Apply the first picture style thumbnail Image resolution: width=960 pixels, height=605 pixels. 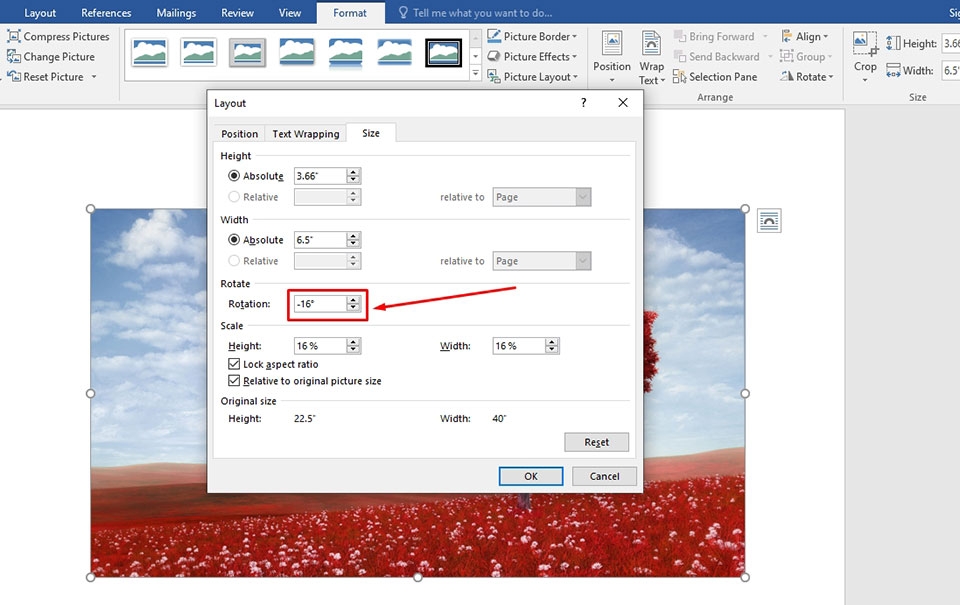click(149, 52)
